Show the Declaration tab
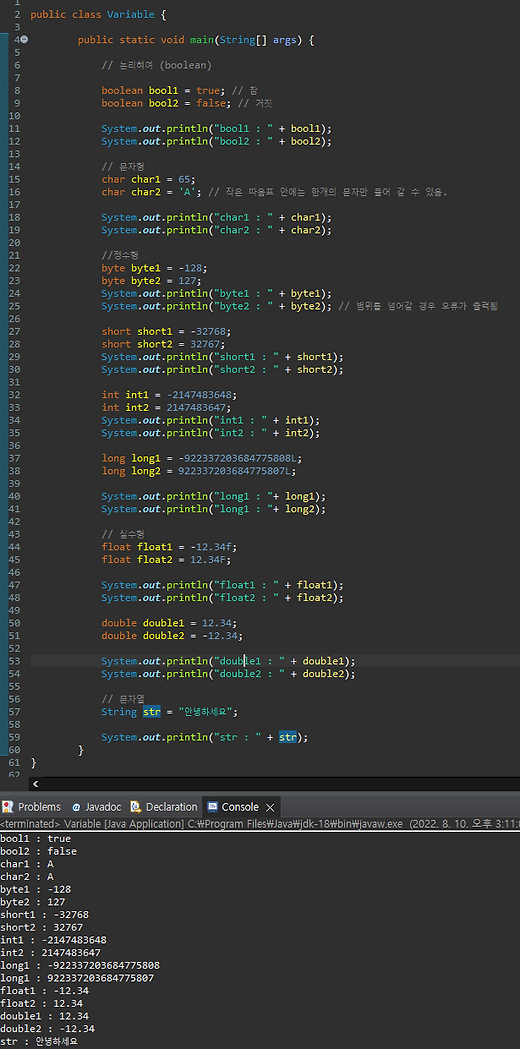The width and height of the screenshot is (520, 1049). pyautogui.click(x=164, y=807)
